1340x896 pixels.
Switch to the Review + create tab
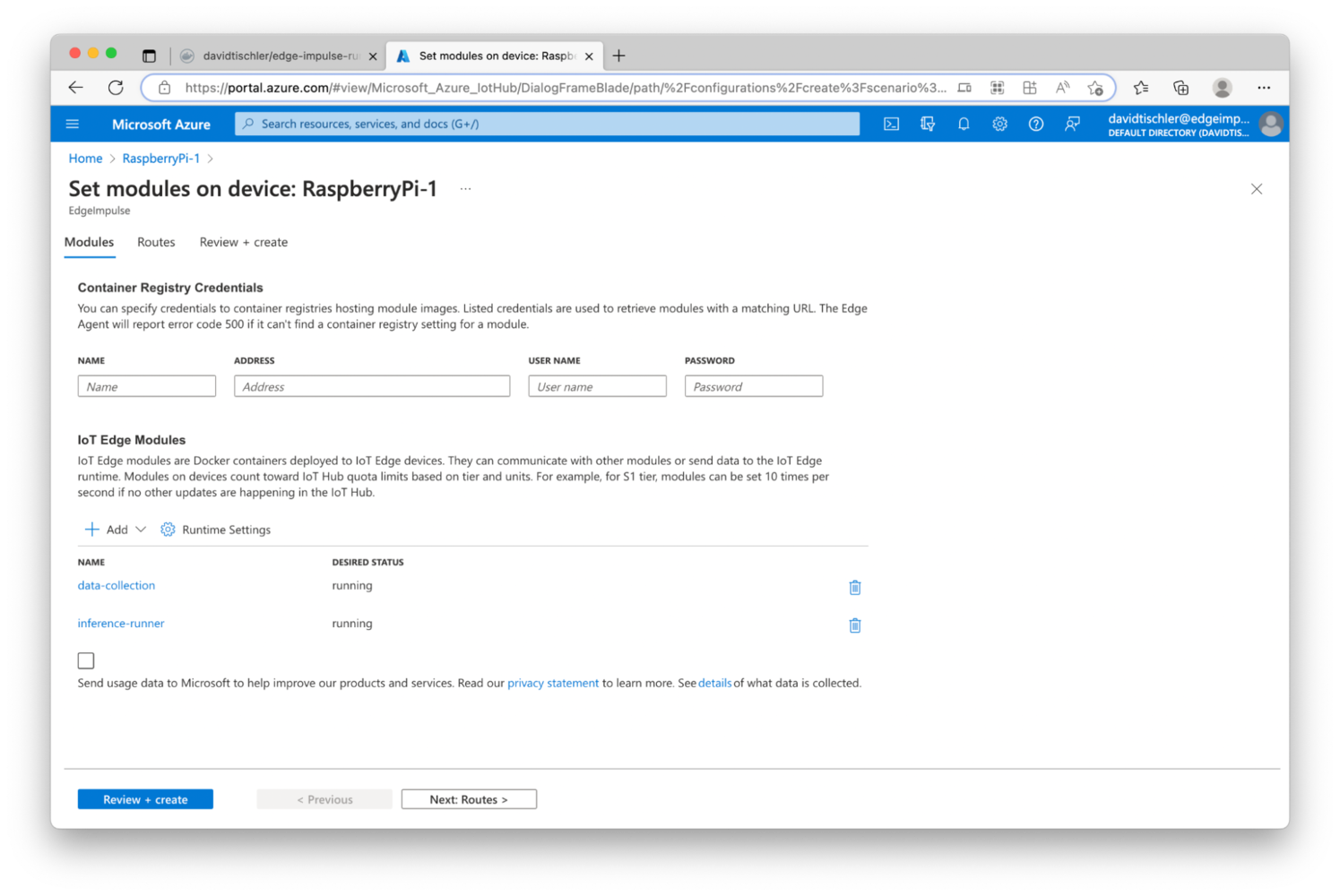point(244,243)
